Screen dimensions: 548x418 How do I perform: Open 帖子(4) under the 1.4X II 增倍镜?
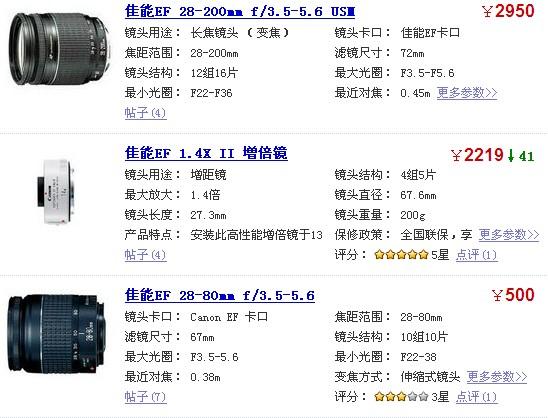[x=145, y=255]
